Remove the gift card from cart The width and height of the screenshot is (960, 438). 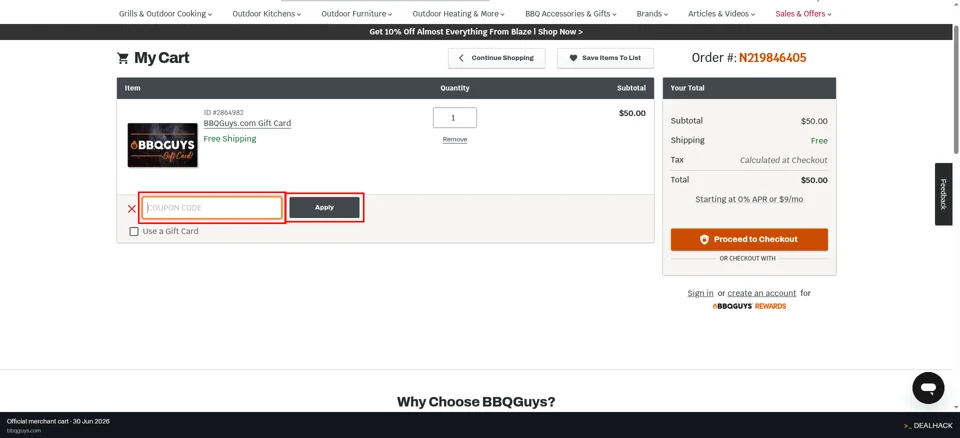[455, 140]
